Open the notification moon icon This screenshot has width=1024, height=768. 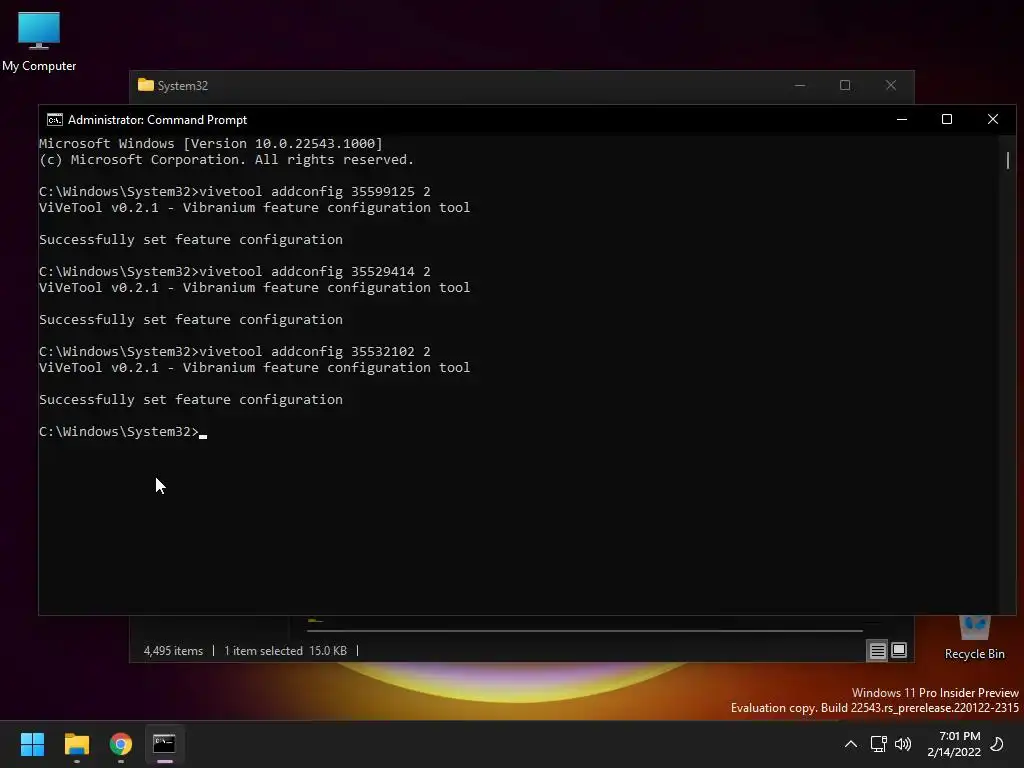tap(997, 744)
